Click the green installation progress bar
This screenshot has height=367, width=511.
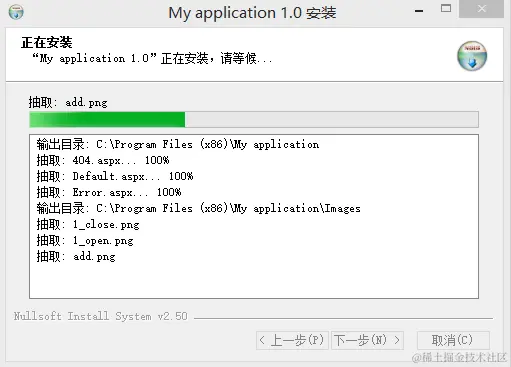pos(254,120)
